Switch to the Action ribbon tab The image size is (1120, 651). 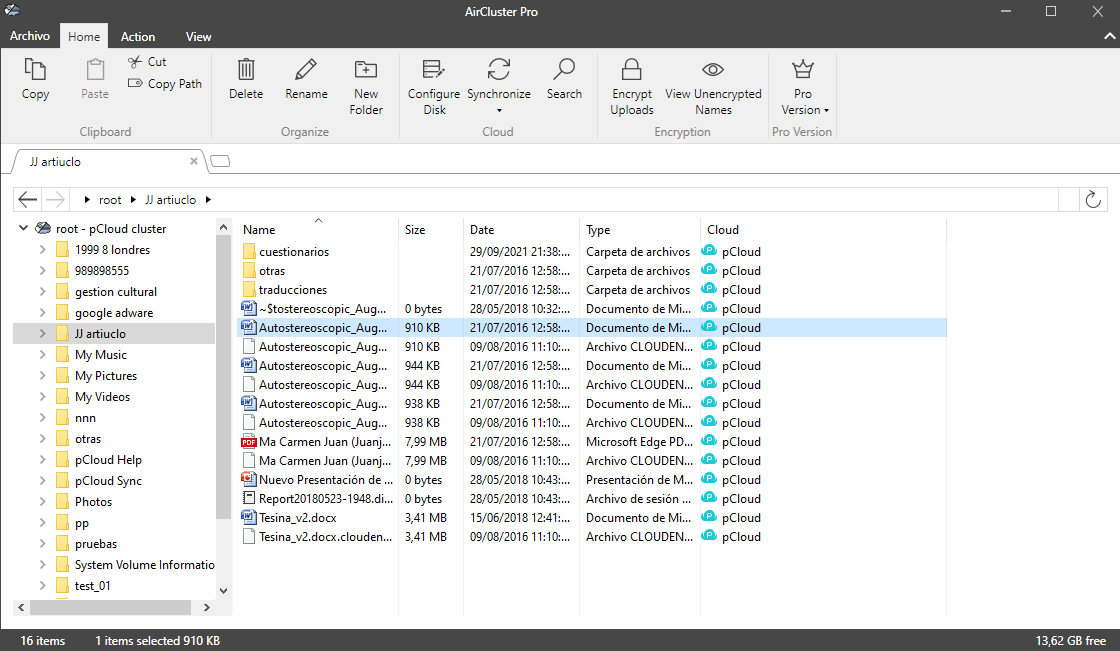138,37
